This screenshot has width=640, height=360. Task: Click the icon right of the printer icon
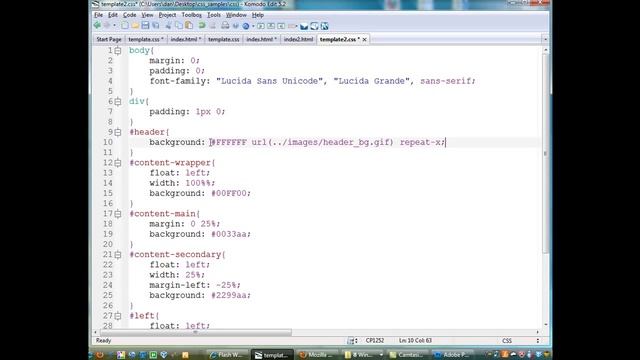236,26
